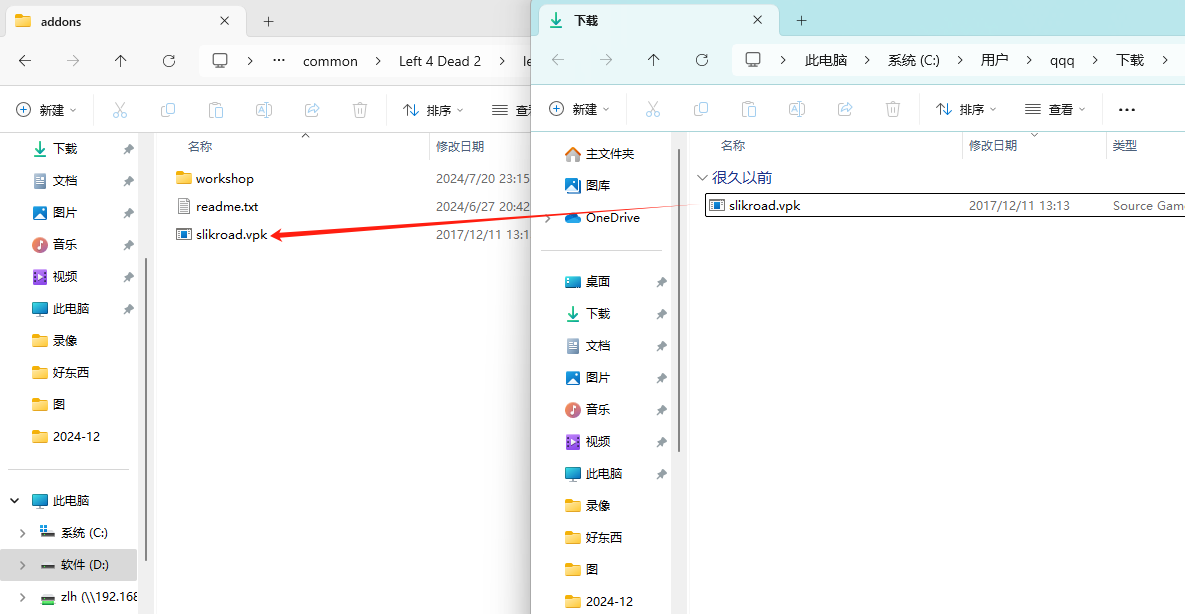Click the delete icon in 下载 toolbar
The image size is (1185, 614).
click(x=893, y=109)
